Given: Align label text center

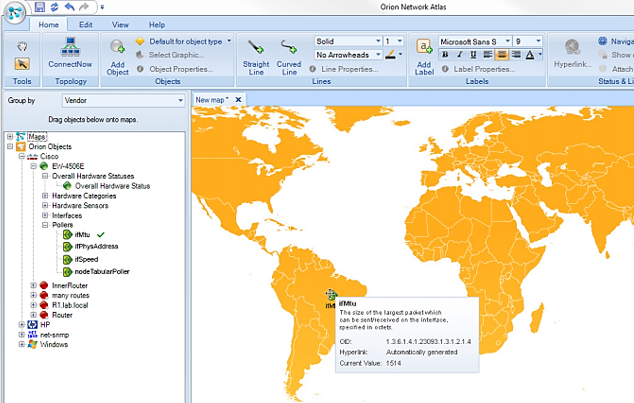Looking at the screenshot, I should point(501,55).
